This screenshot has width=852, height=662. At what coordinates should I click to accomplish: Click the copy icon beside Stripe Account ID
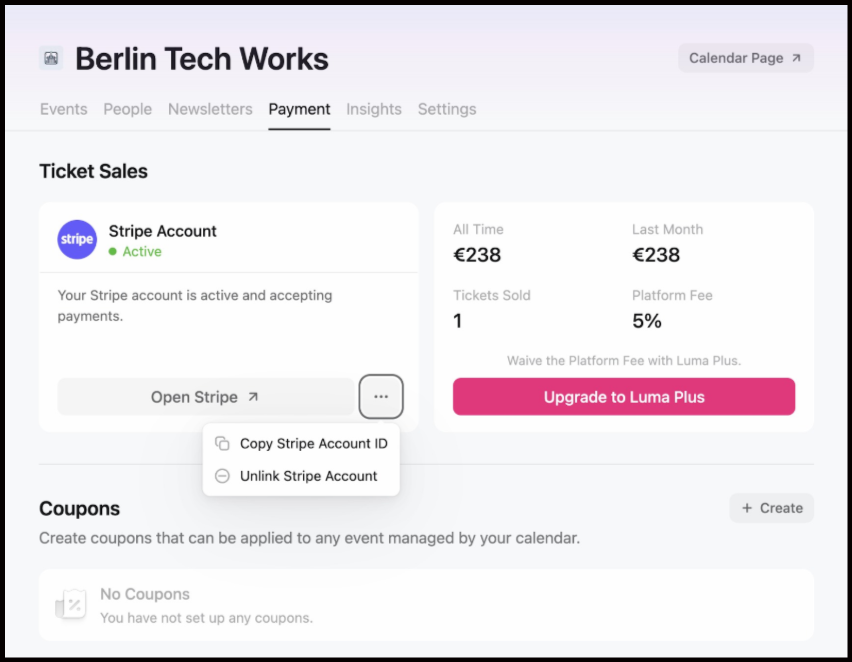pos(222,444)
